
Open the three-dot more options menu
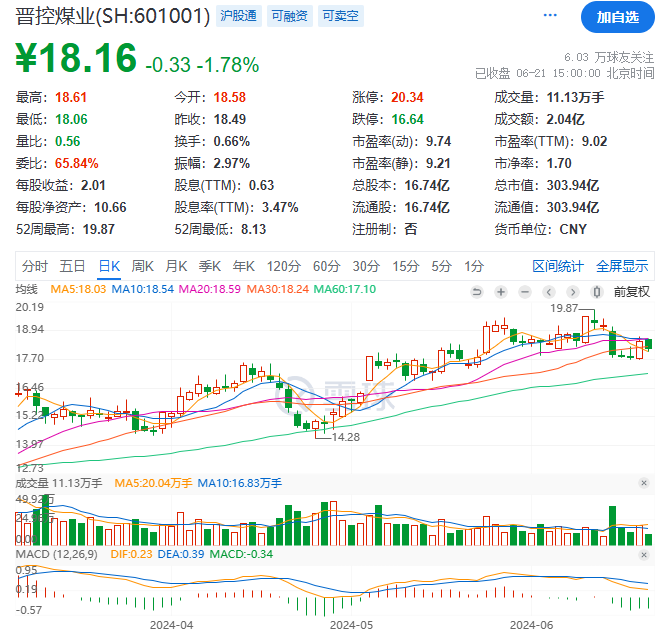(x=550, y=15)
